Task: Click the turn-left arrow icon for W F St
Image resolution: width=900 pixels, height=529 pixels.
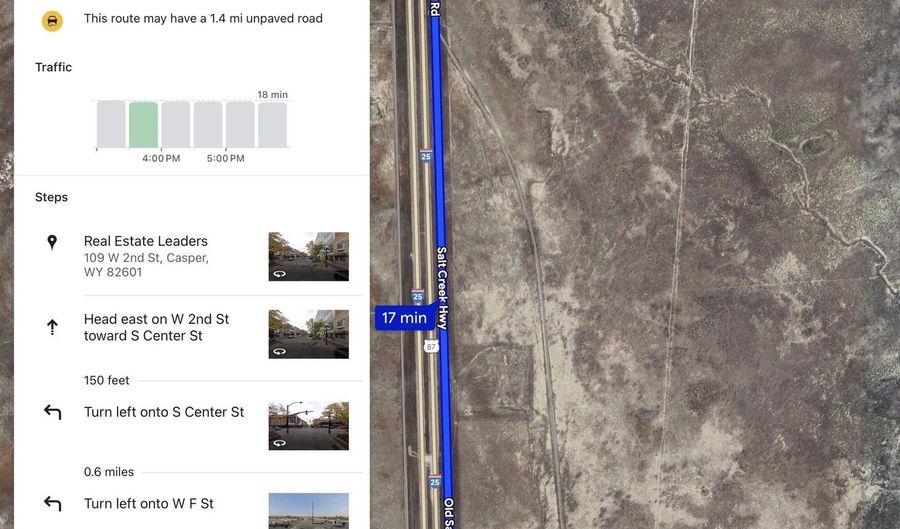Action: (x=52, y=504)
